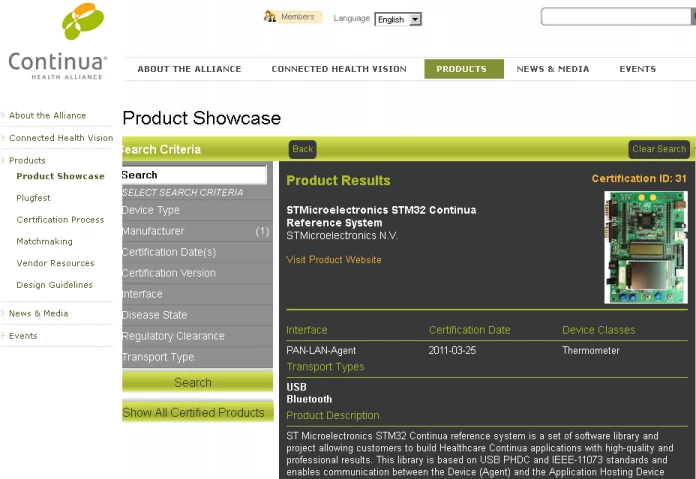Expand the Disease State criteria
This screenshot has height=479, width=696.
click(x=197, y=315)
